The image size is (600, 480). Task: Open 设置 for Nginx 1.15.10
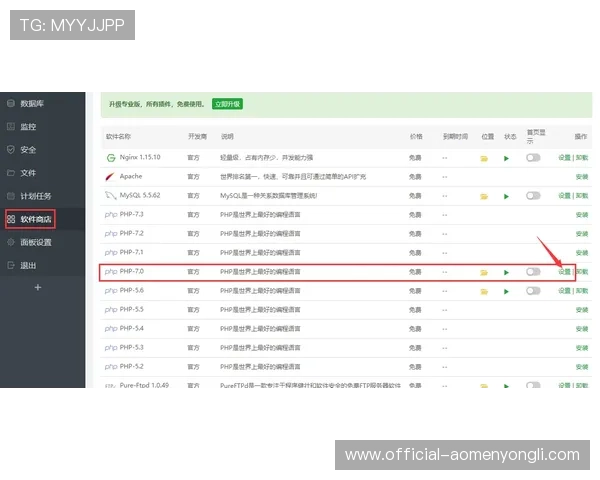point(564,158)
